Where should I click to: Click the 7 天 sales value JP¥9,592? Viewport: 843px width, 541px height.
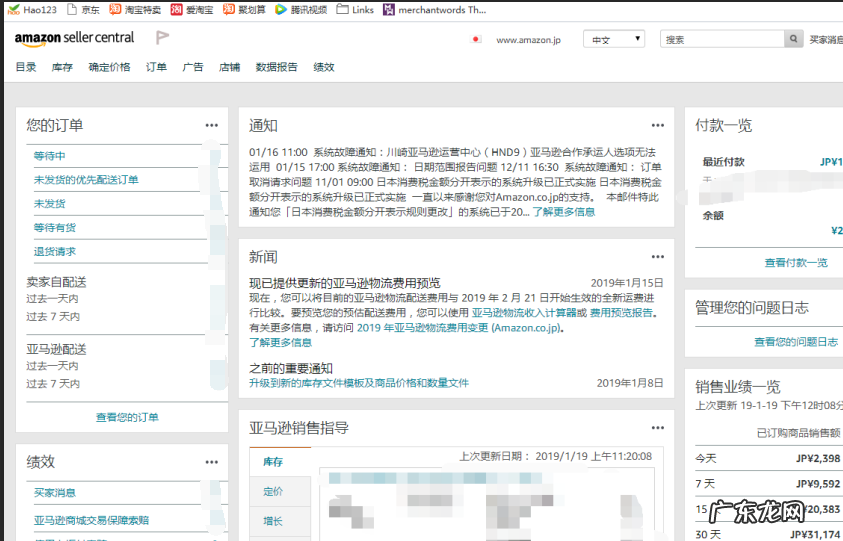818,484
